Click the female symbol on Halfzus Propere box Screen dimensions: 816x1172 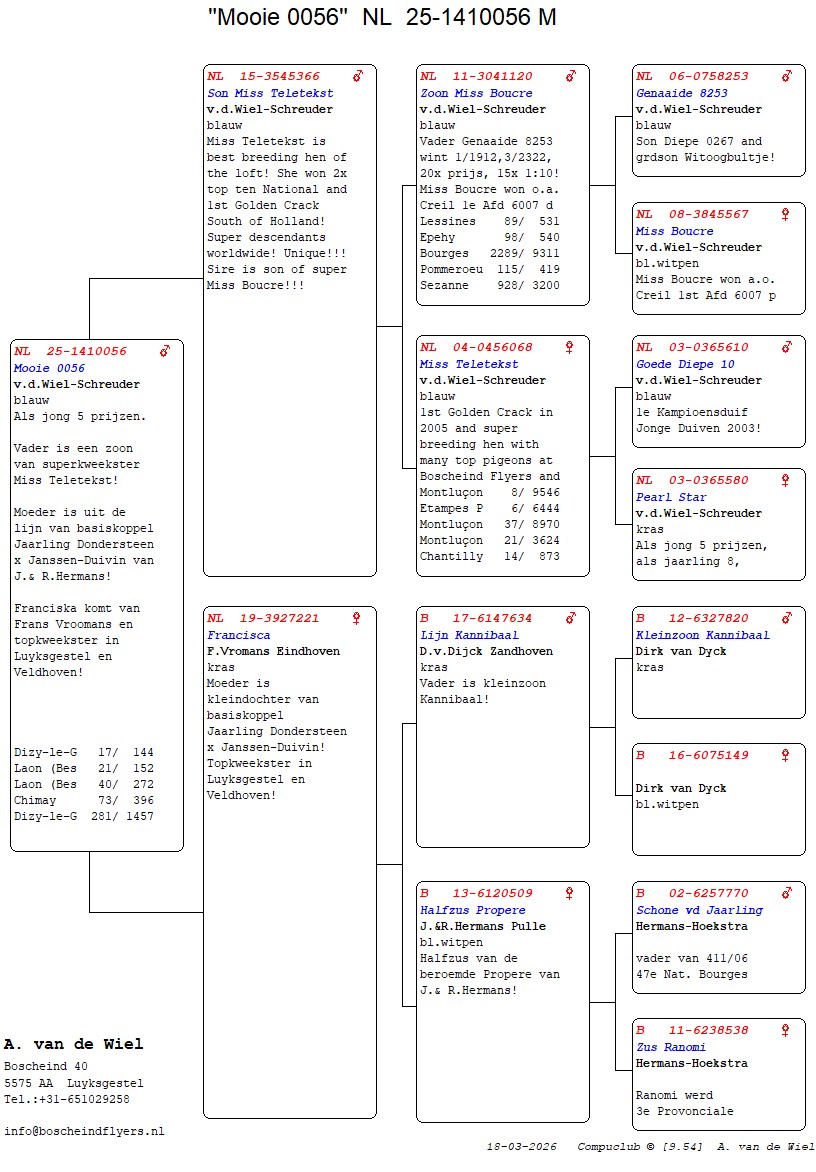pyautogui.click(x=570, y=893)
